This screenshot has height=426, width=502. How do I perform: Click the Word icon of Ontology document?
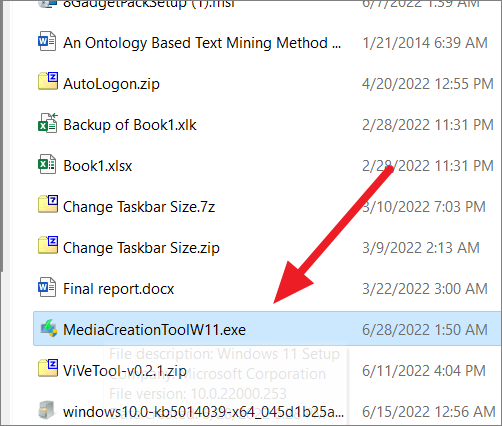click(47, 41)
